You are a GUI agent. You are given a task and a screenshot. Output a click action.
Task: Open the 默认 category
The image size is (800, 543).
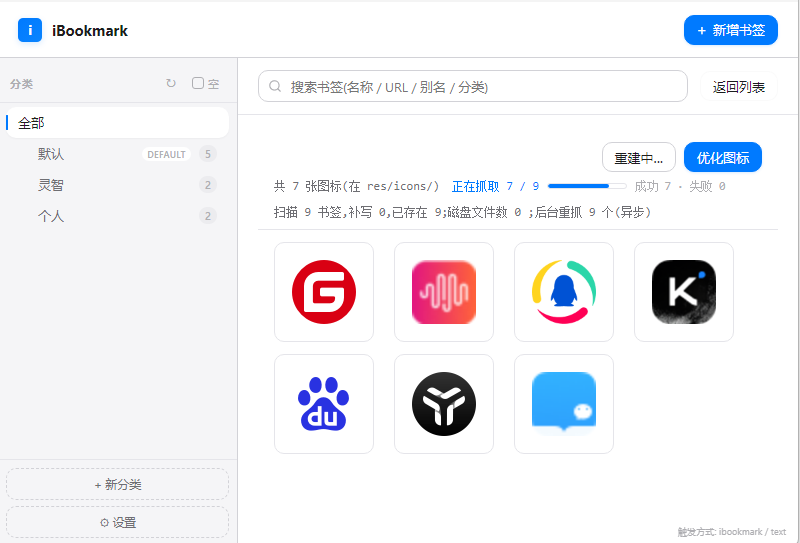coord(117,154)
